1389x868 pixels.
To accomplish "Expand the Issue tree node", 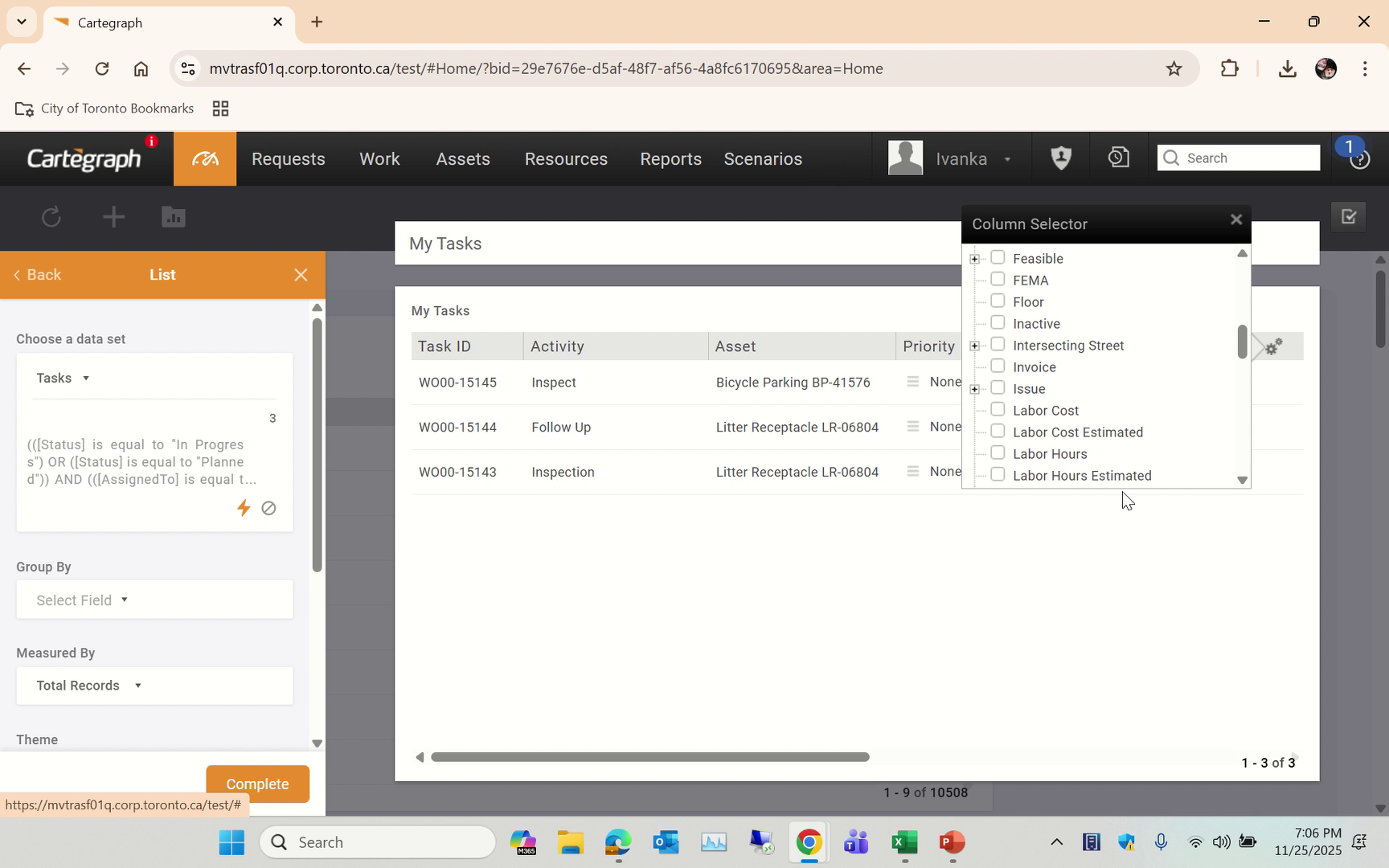I will (x=974, y=389).
